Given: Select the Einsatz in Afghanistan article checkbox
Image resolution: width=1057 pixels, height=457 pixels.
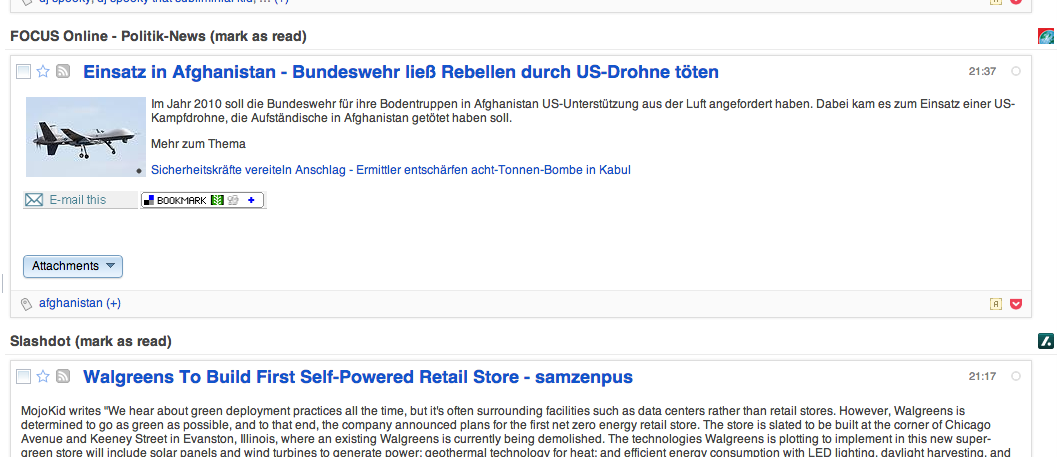Looking at the screenshot, I should (x=24, y=71).
